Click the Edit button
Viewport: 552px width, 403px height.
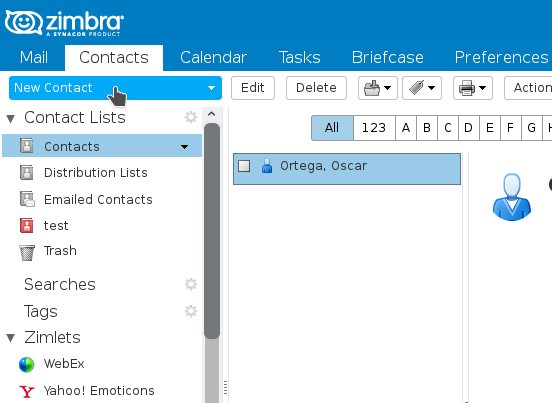(253, 88)
